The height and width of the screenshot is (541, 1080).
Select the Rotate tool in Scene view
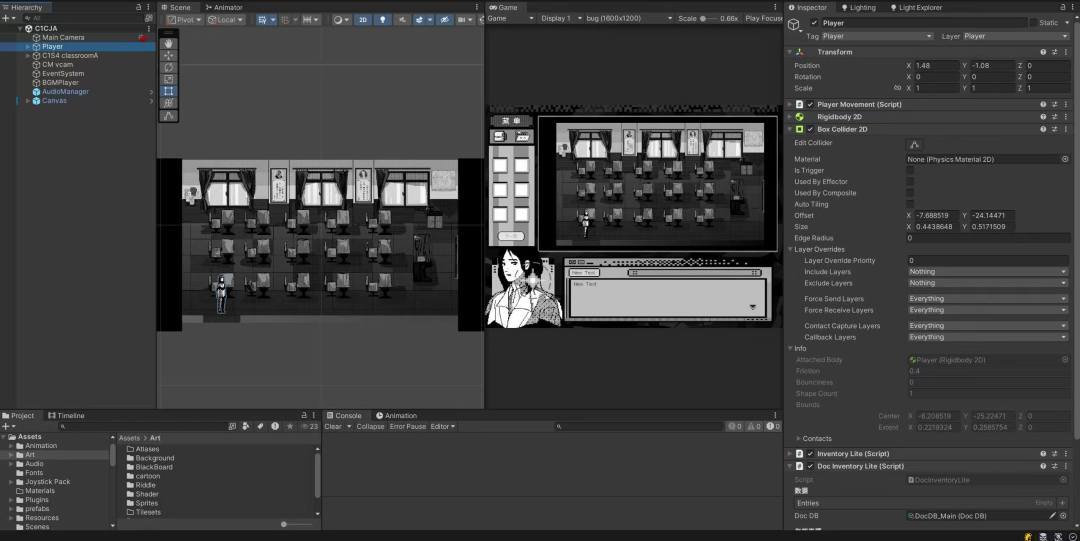click(x=168, y=67)
